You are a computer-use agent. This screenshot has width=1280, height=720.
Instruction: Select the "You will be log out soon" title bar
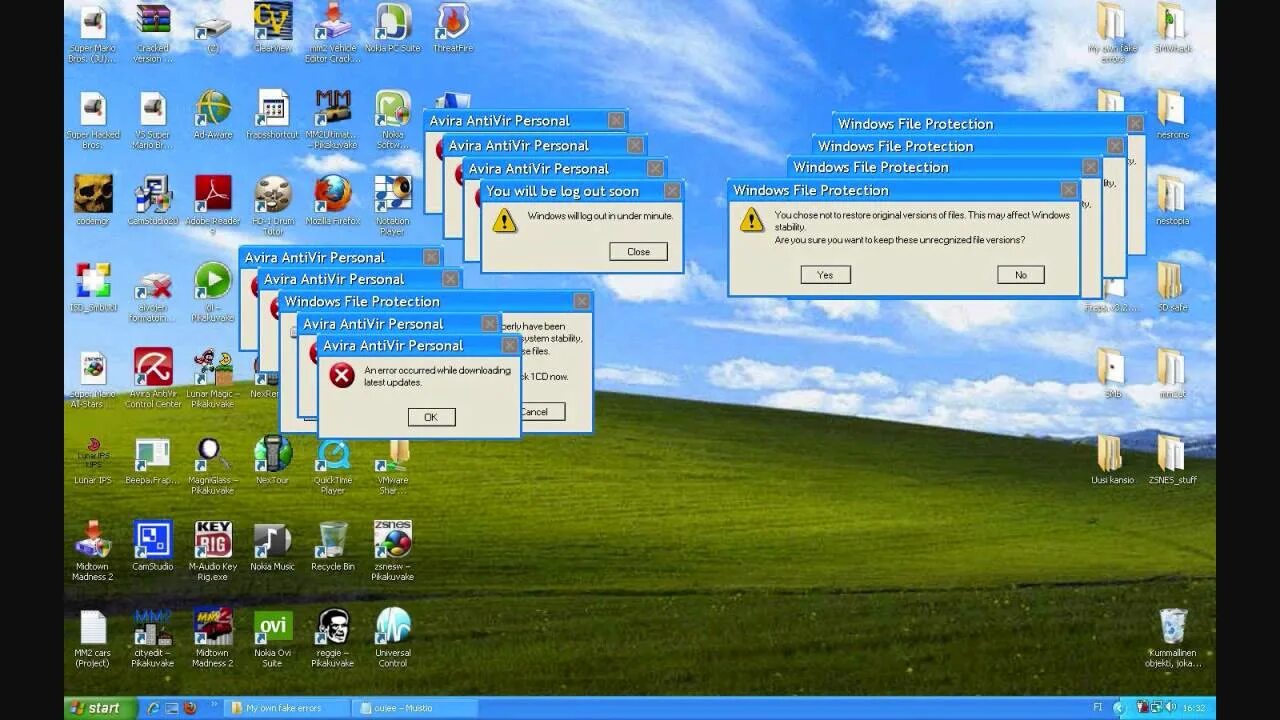(582, 191)
